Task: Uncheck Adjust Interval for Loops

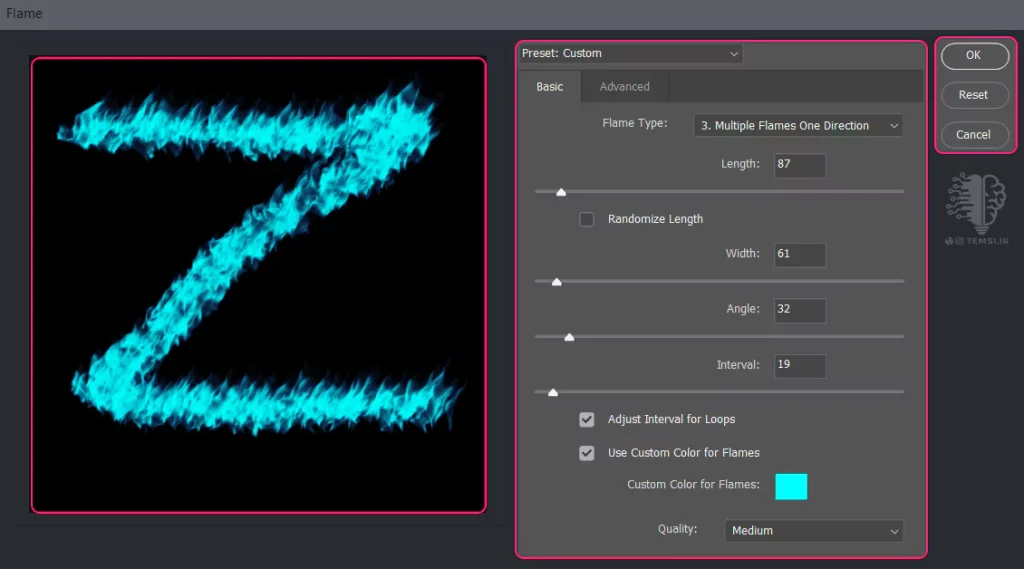Action: [x=586, y=419]
